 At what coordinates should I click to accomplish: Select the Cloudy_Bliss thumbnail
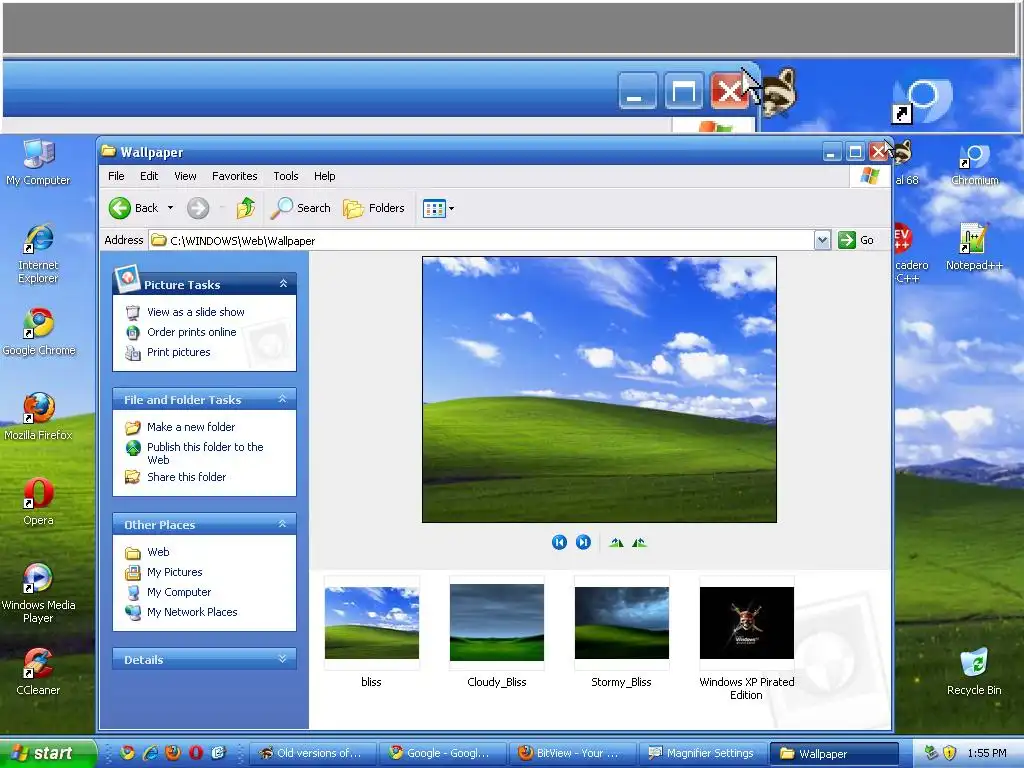[497, 623]
